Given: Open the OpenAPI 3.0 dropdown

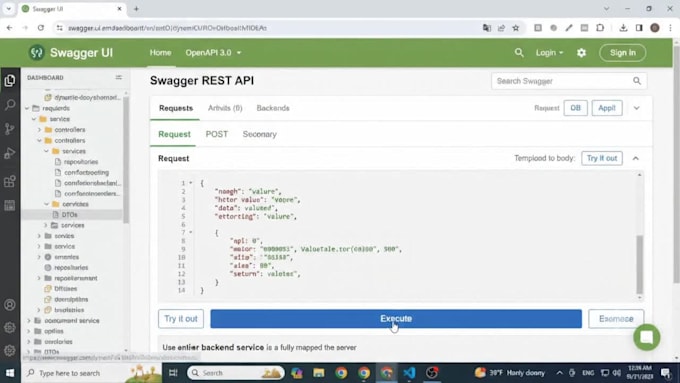Looking at the screenshot, I should tap(213, 52).
